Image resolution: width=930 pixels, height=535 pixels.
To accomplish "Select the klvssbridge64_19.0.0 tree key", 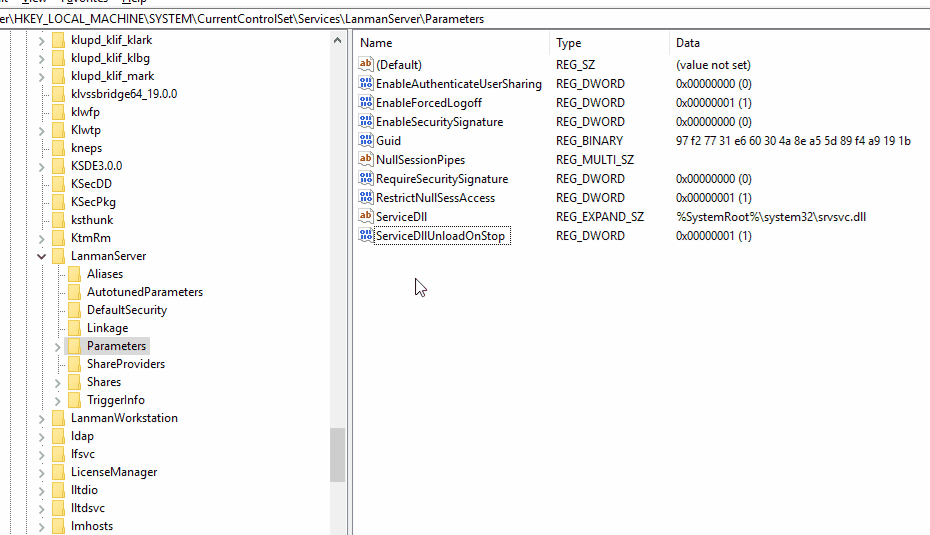I will (x=124, y=94).
